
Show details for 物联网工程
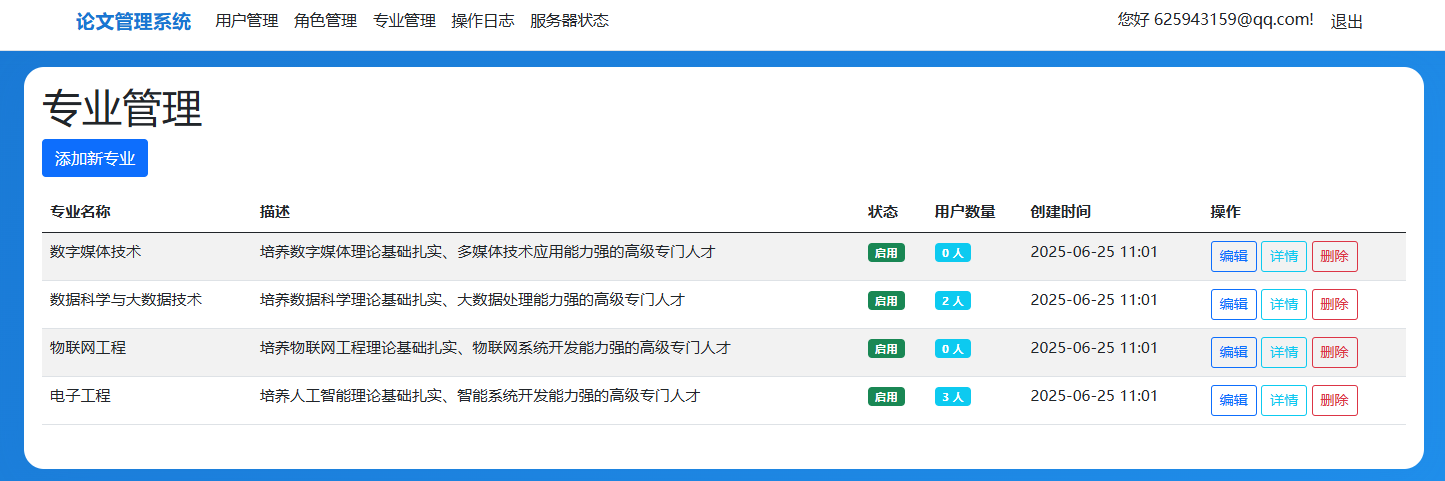[x=1284, y=352]
